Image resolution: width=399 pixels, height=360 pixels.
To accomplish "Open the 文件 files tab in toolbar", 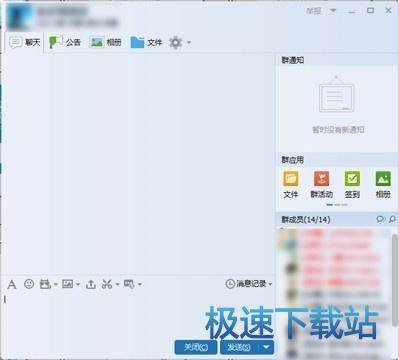I will (146, 42).
